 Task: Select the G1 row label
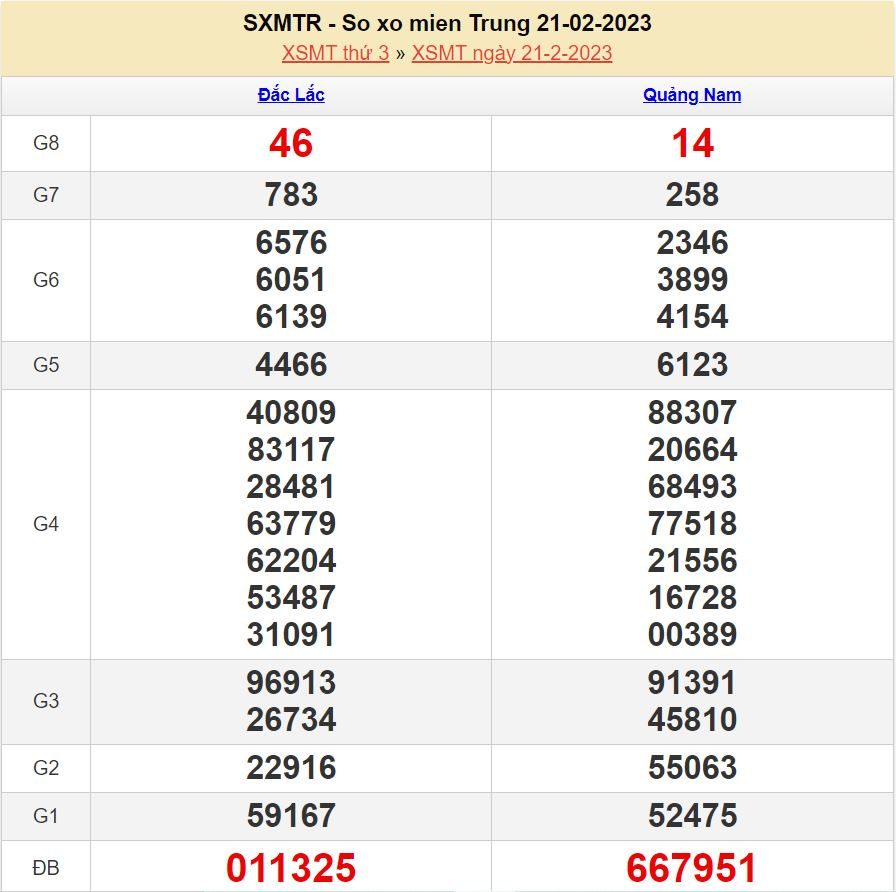pyautogui.click(x=46, y=816)
